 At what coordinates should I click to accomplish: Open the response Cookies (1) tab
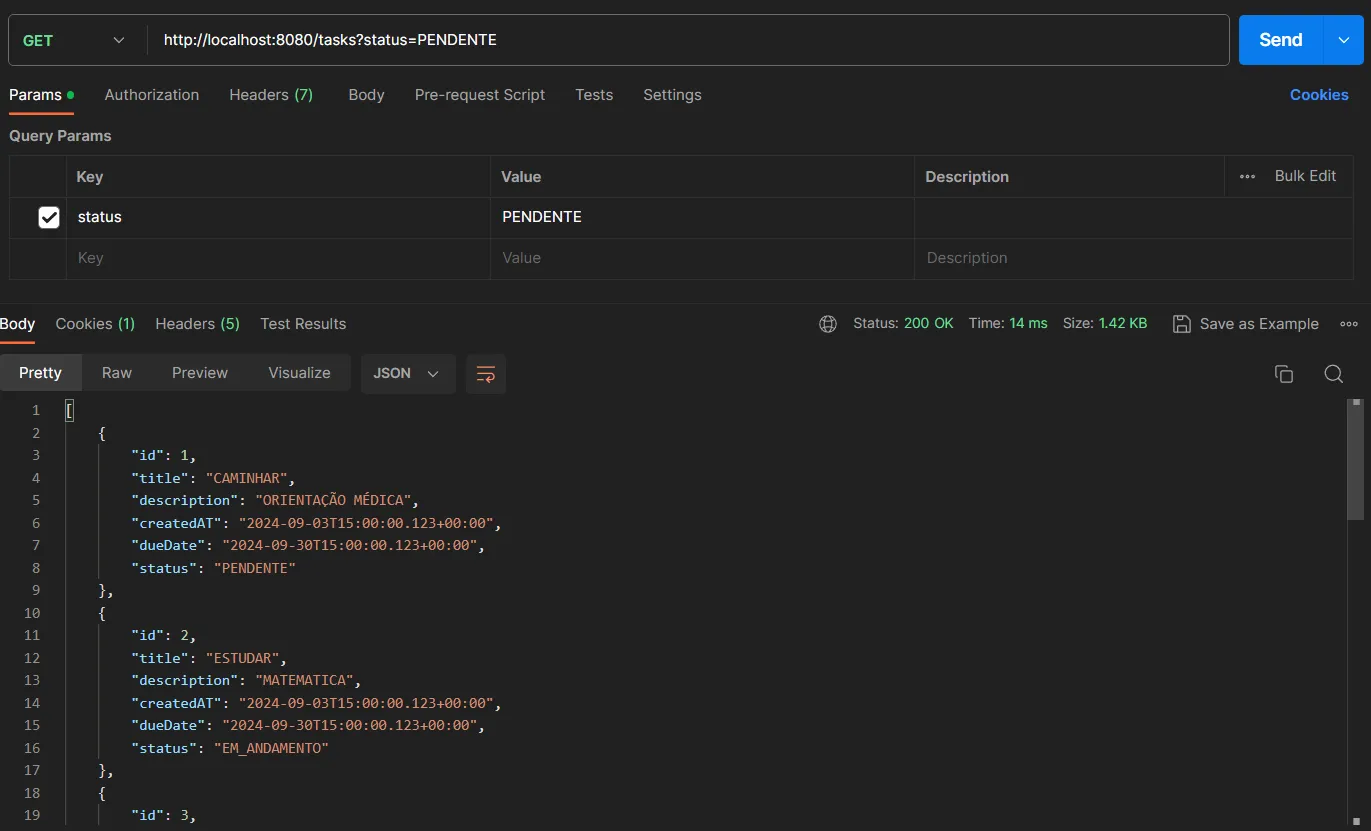(95, 324)
